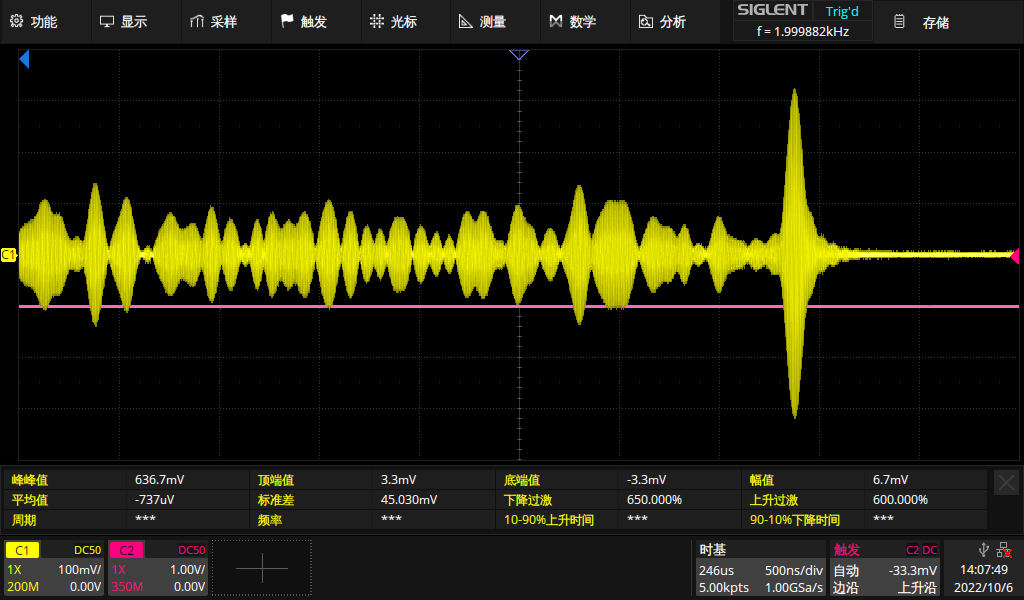
Task: Click the 分析 analysis button
Action: coord(662,21)
